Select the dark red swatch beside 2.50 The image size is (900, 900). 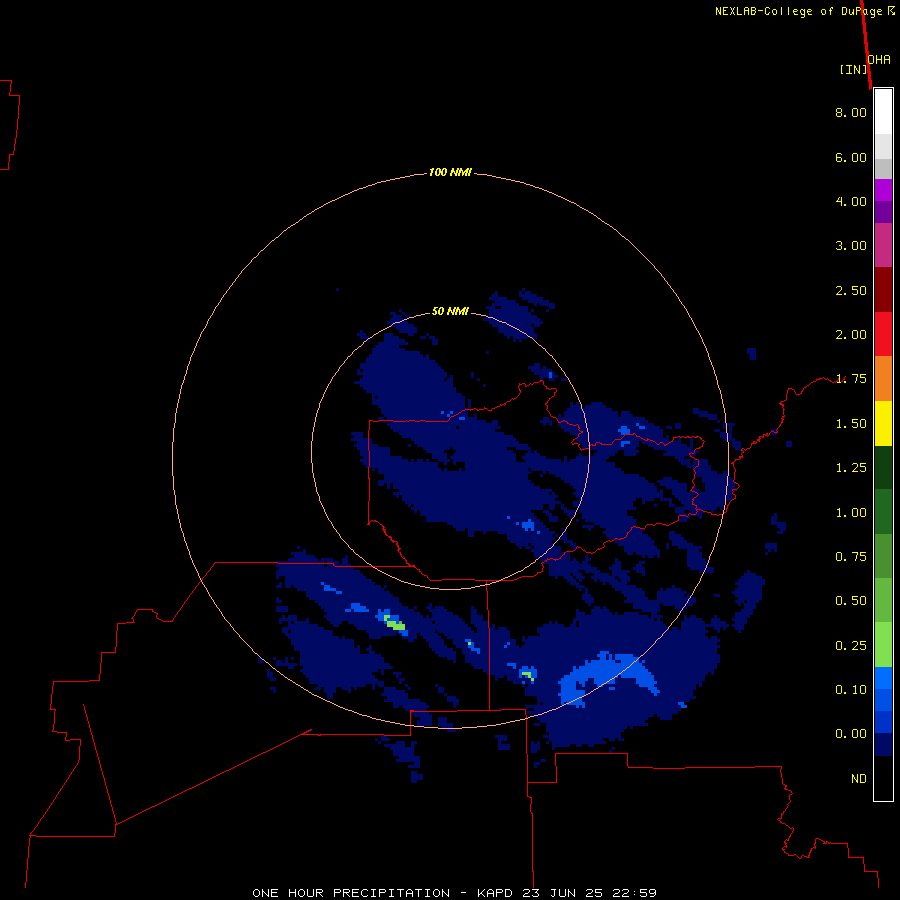tap(883, 289)
